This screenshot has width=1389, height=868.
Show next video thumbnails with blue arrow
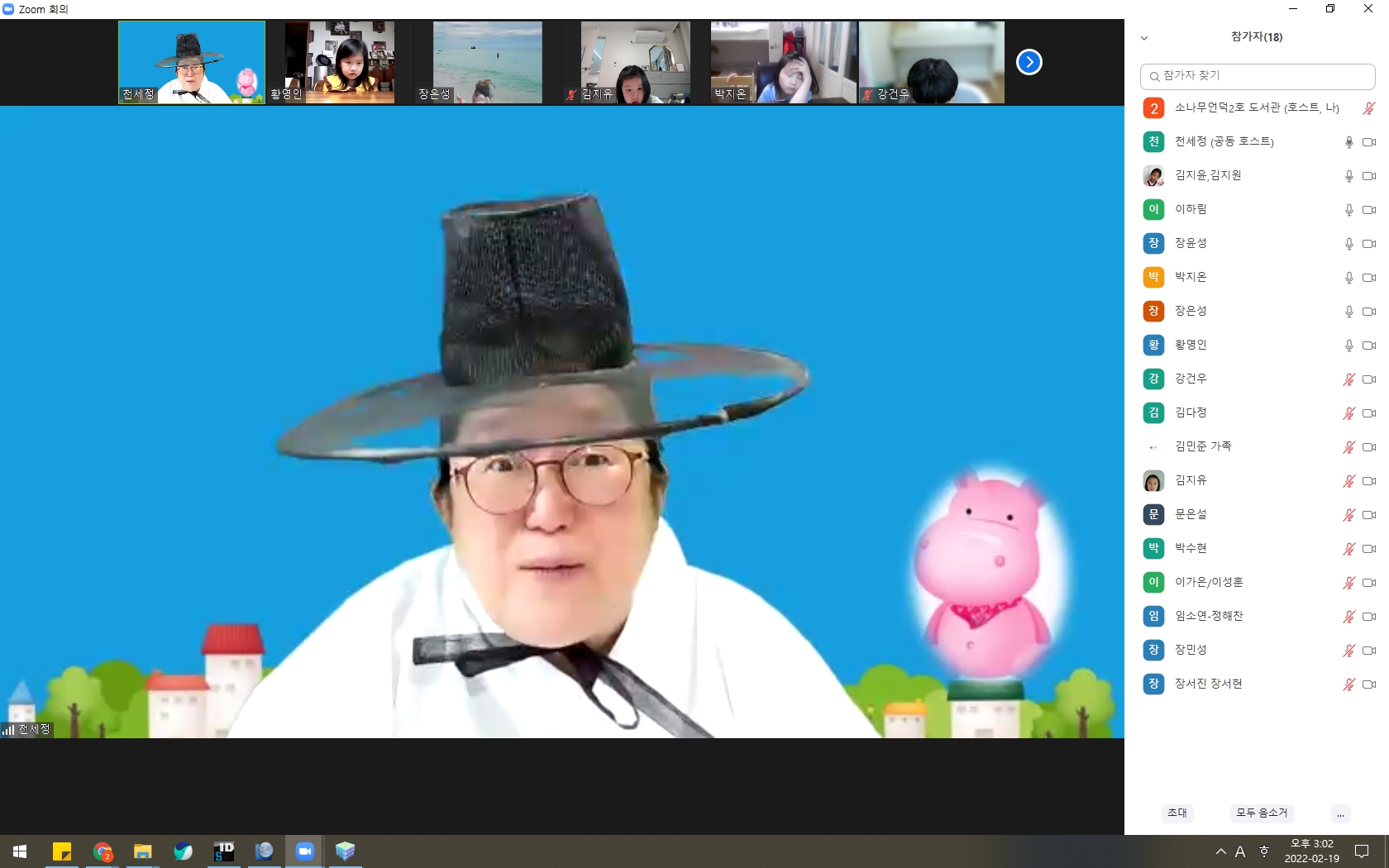point(1029,62)
